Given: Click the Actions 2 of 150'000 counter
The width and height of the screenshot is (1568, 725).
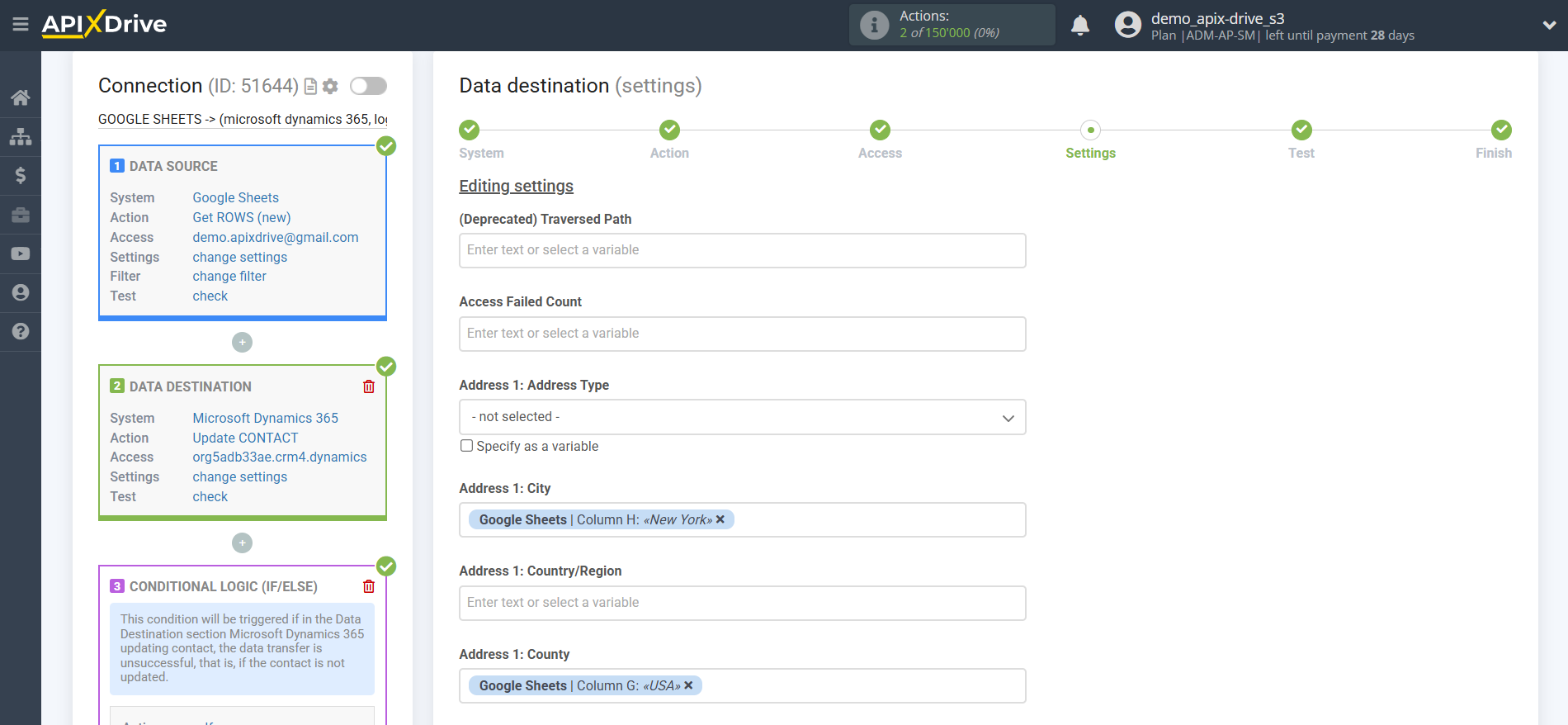Looking at the screenshot, I should click(x=949, y=33).
